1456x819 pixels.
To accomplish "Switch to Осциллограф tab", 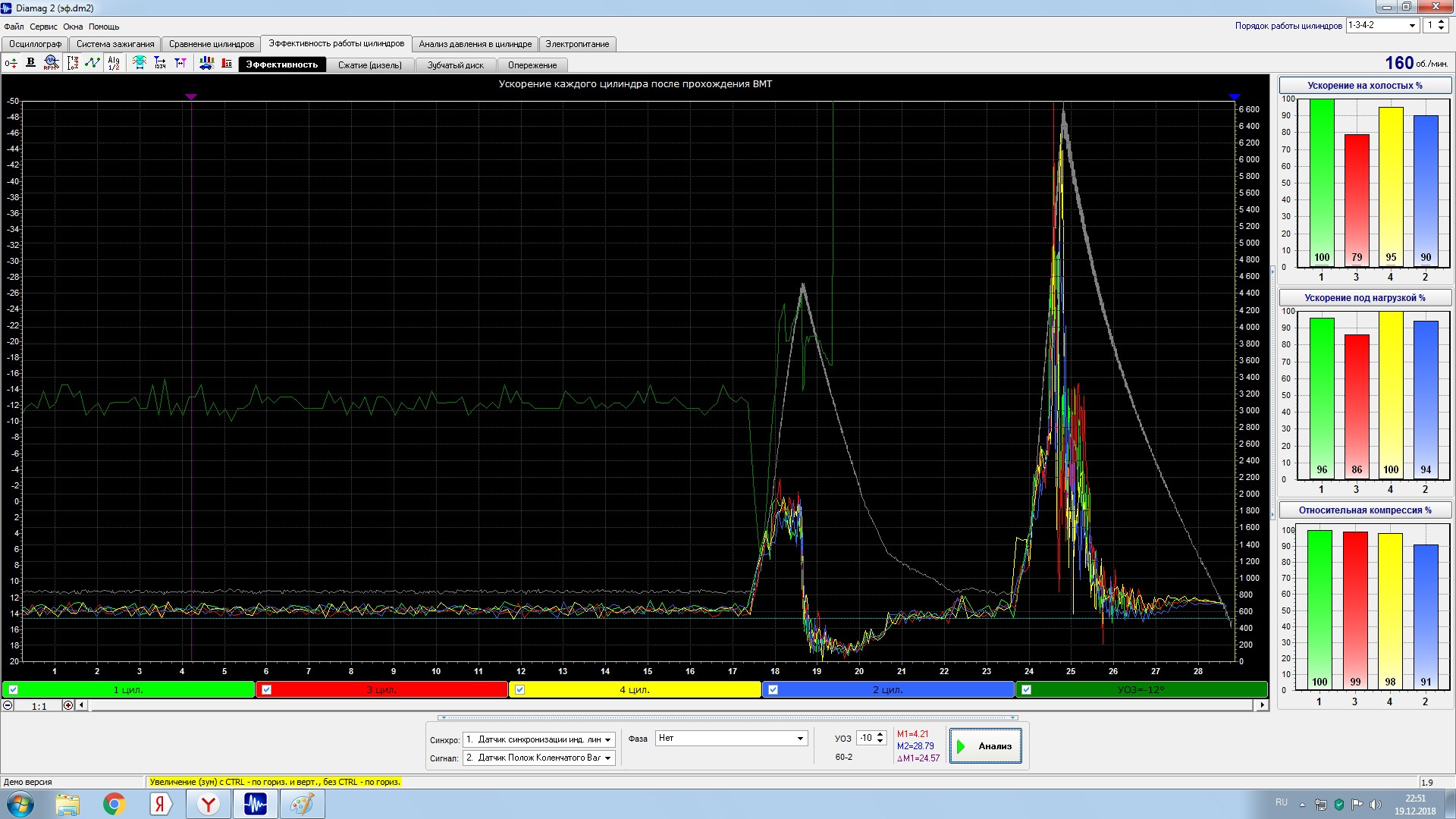I will pyautogui.click(x=35, y=44).
